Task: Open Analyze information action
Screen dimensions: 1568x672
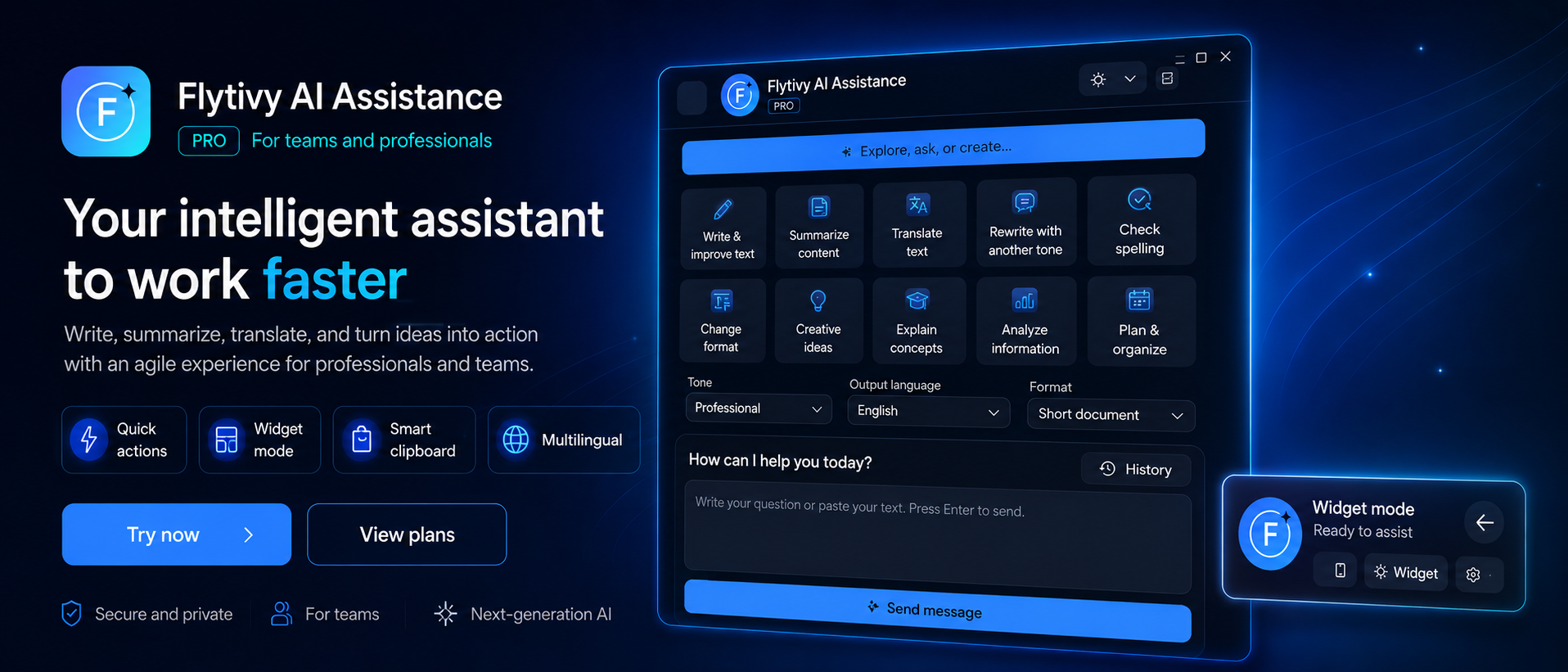Action: point(1025,321)
